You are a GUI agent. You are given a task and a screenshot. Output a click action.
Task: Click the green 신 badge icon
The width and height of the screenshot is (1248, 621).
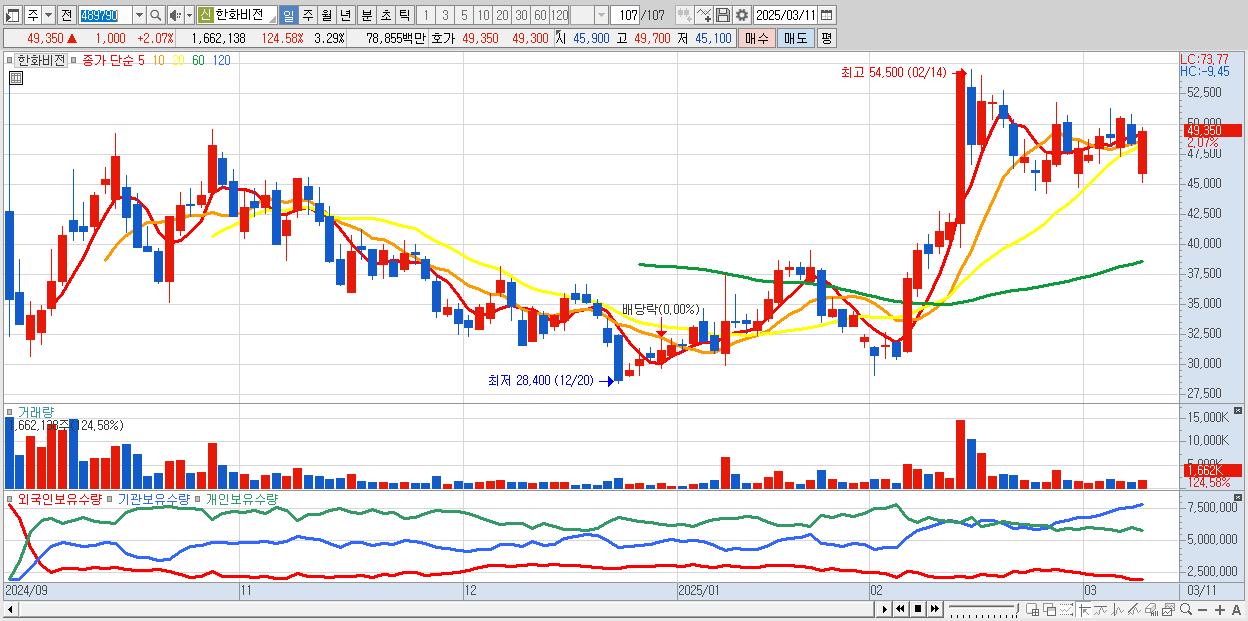pyautogui.click(x=205, y=15)
